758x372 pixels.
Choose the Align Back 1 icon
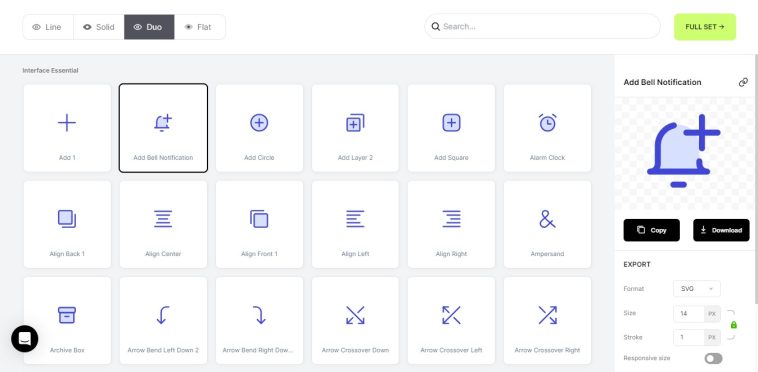coord(67,224)
